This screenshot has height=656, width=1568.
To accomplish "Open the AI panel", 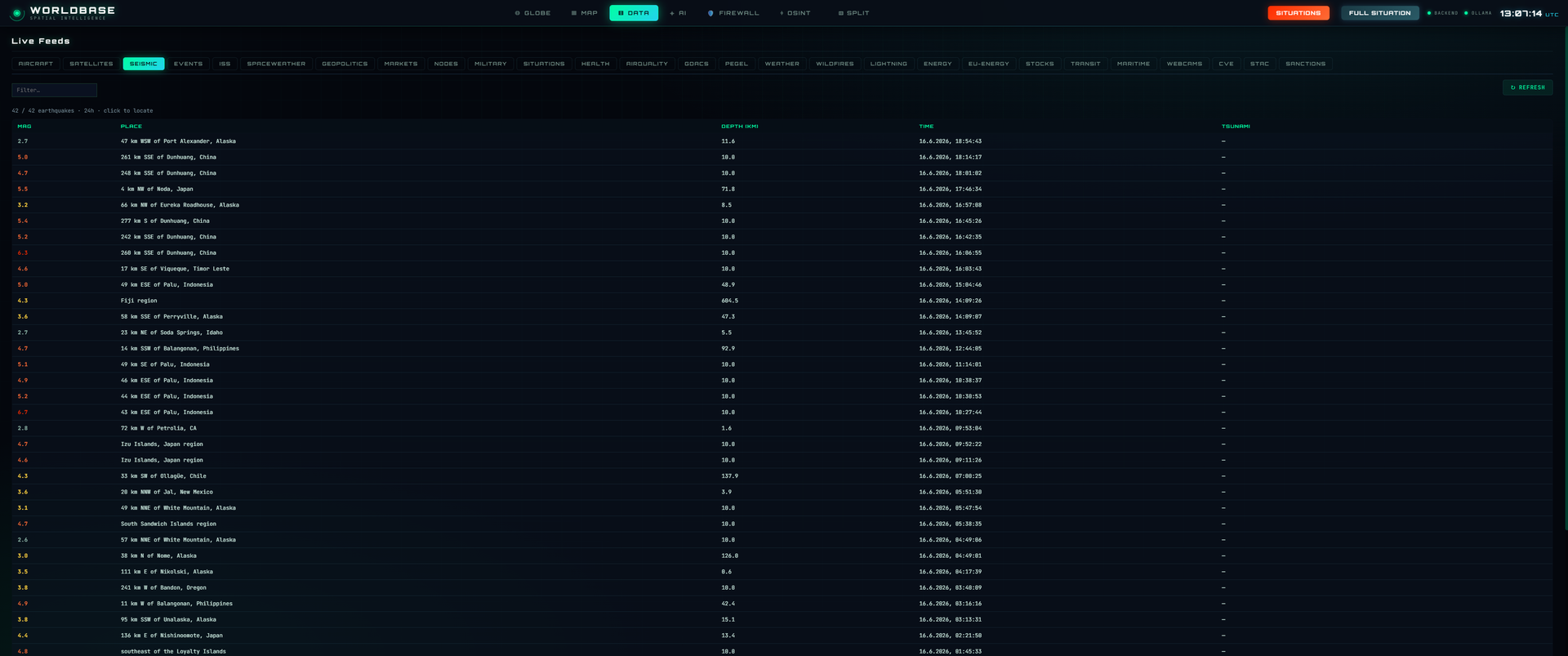I will point(678,13).
